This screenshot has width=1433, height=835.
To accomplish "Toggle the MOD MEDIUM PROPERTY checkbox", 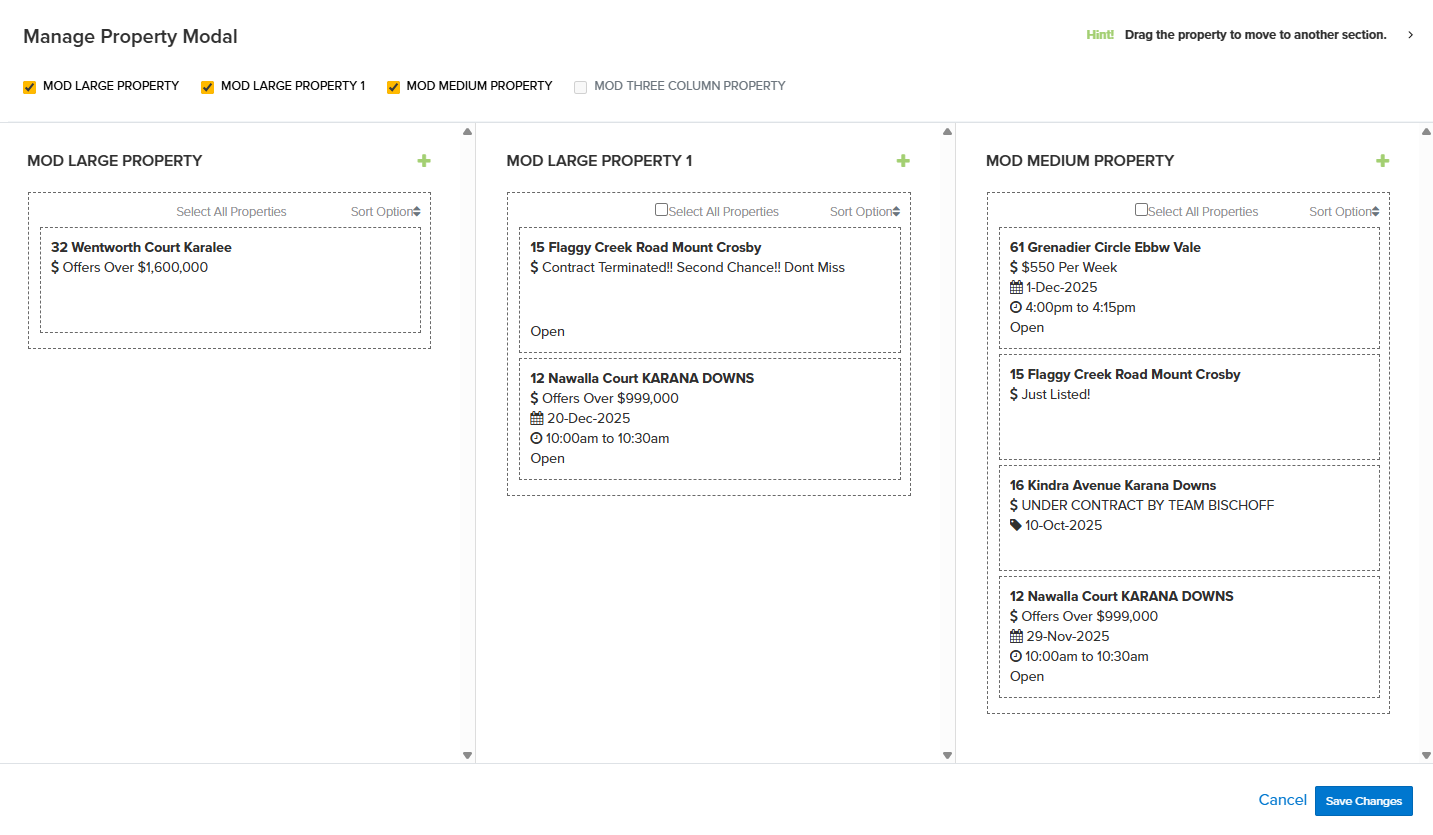I will 393,87.
